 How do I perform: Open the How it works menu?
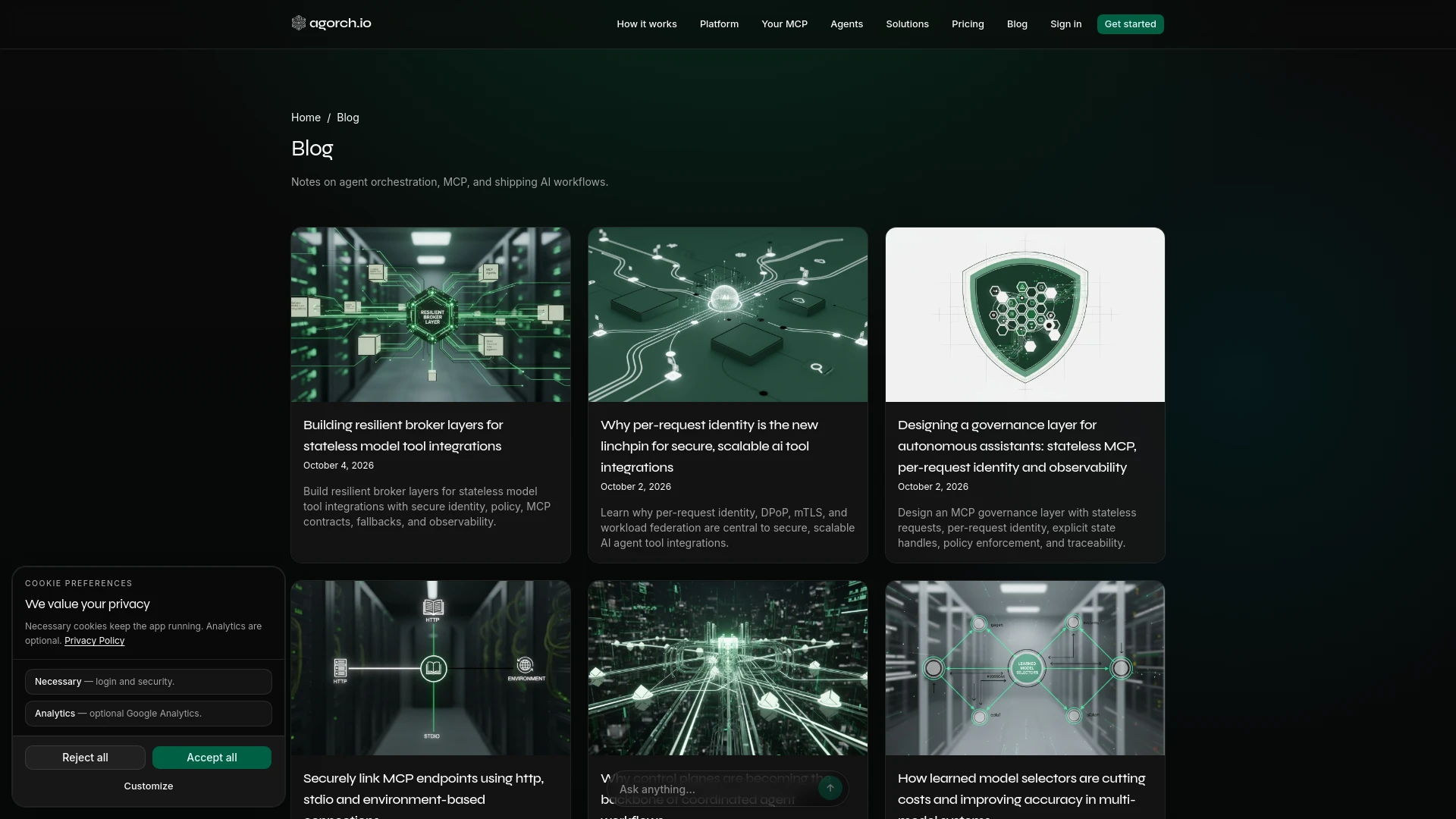tap(646, 24)
